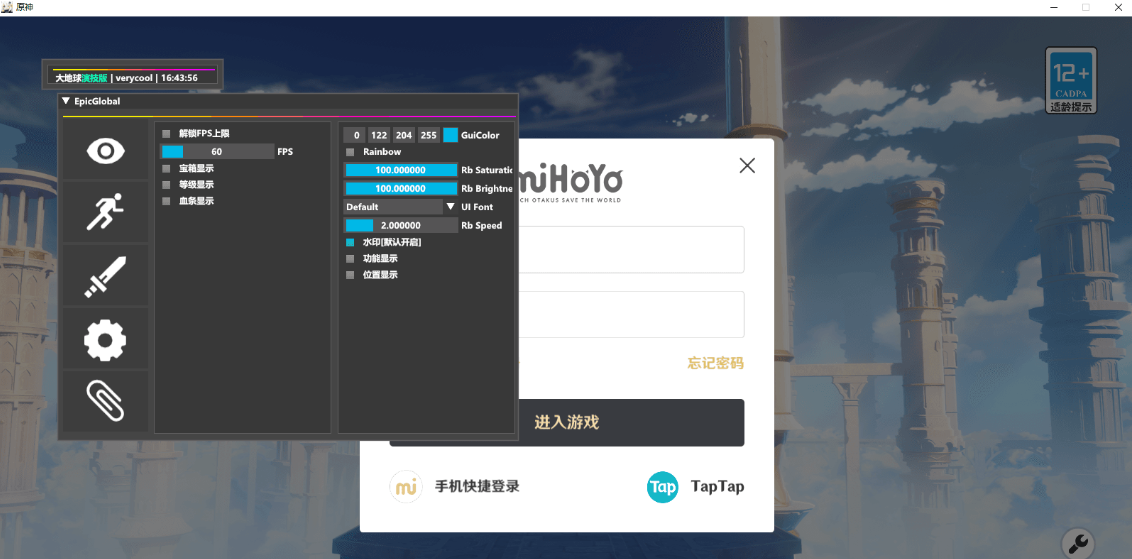Maximize the 原神 window
Image resolution: width=1132 pixels, height=559 pixels.
[x=1085, y=7]
